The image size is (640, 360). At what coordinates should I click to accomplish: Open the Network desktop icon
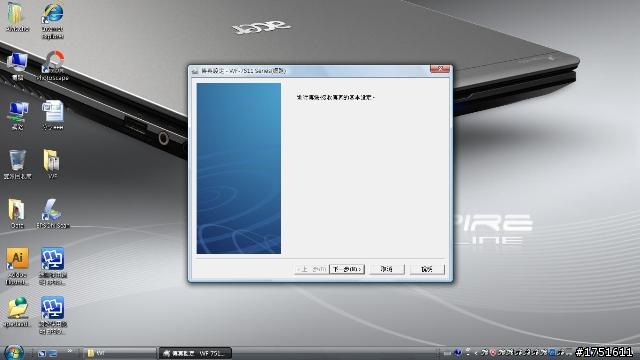point(17,116)
